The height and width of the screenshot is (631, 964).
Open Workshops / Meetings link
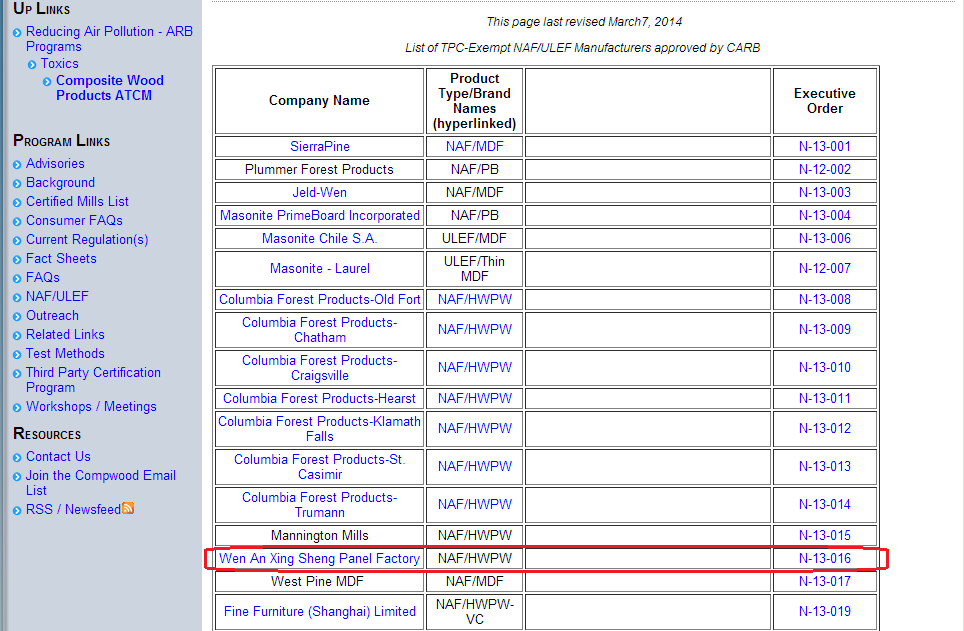tap(91, 407)
